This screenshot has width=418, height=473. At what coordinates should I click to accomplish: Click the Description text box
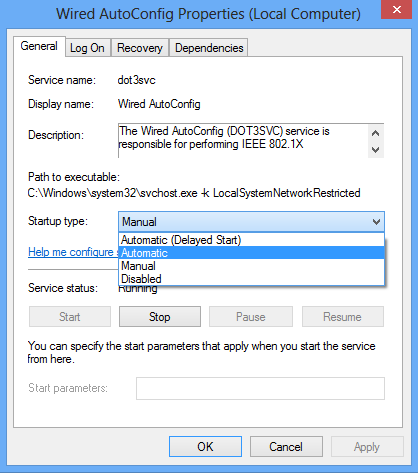[243, 140]
